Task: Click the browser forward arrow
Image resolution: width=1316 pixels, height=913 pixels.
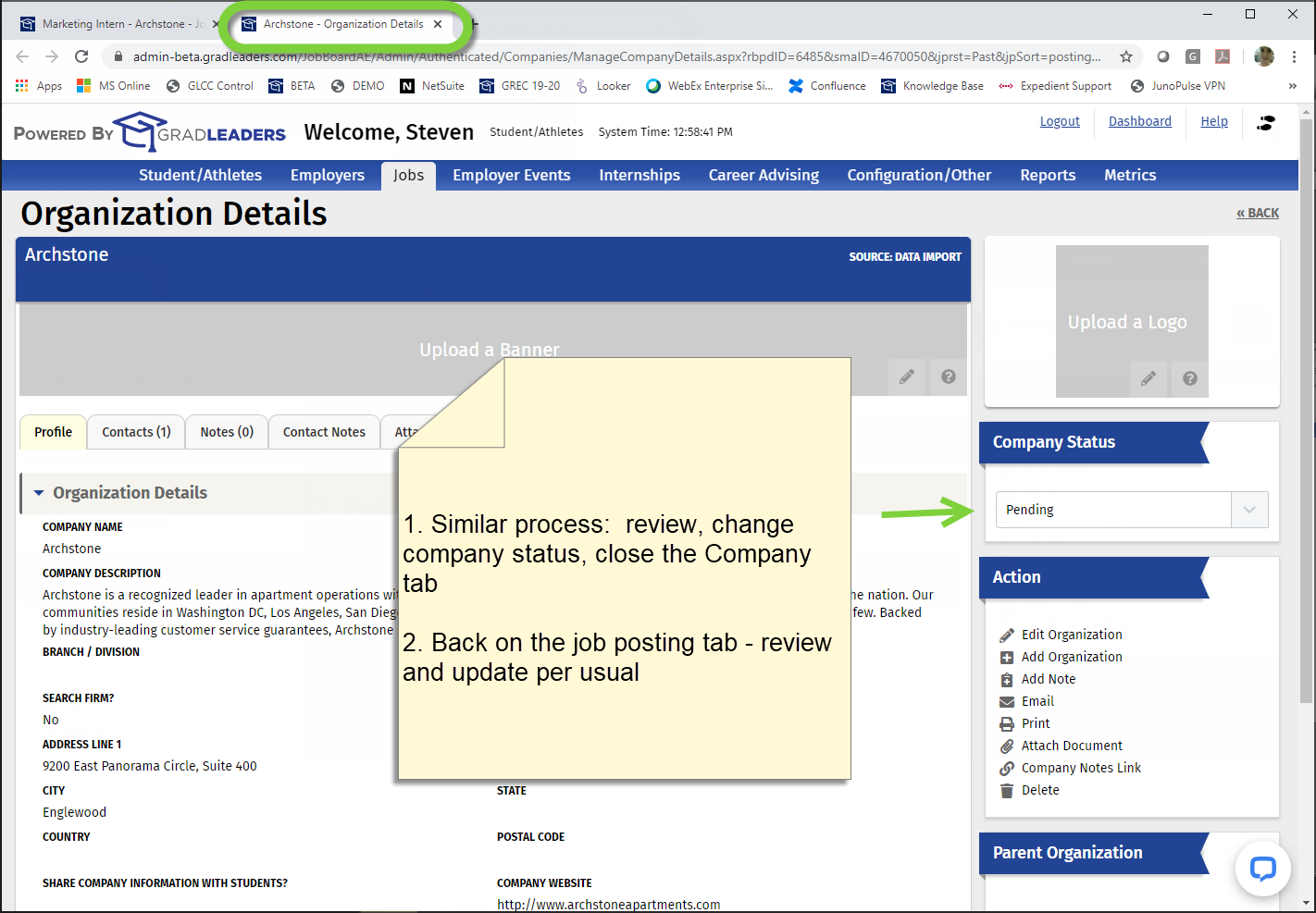Action: (52, 56)
